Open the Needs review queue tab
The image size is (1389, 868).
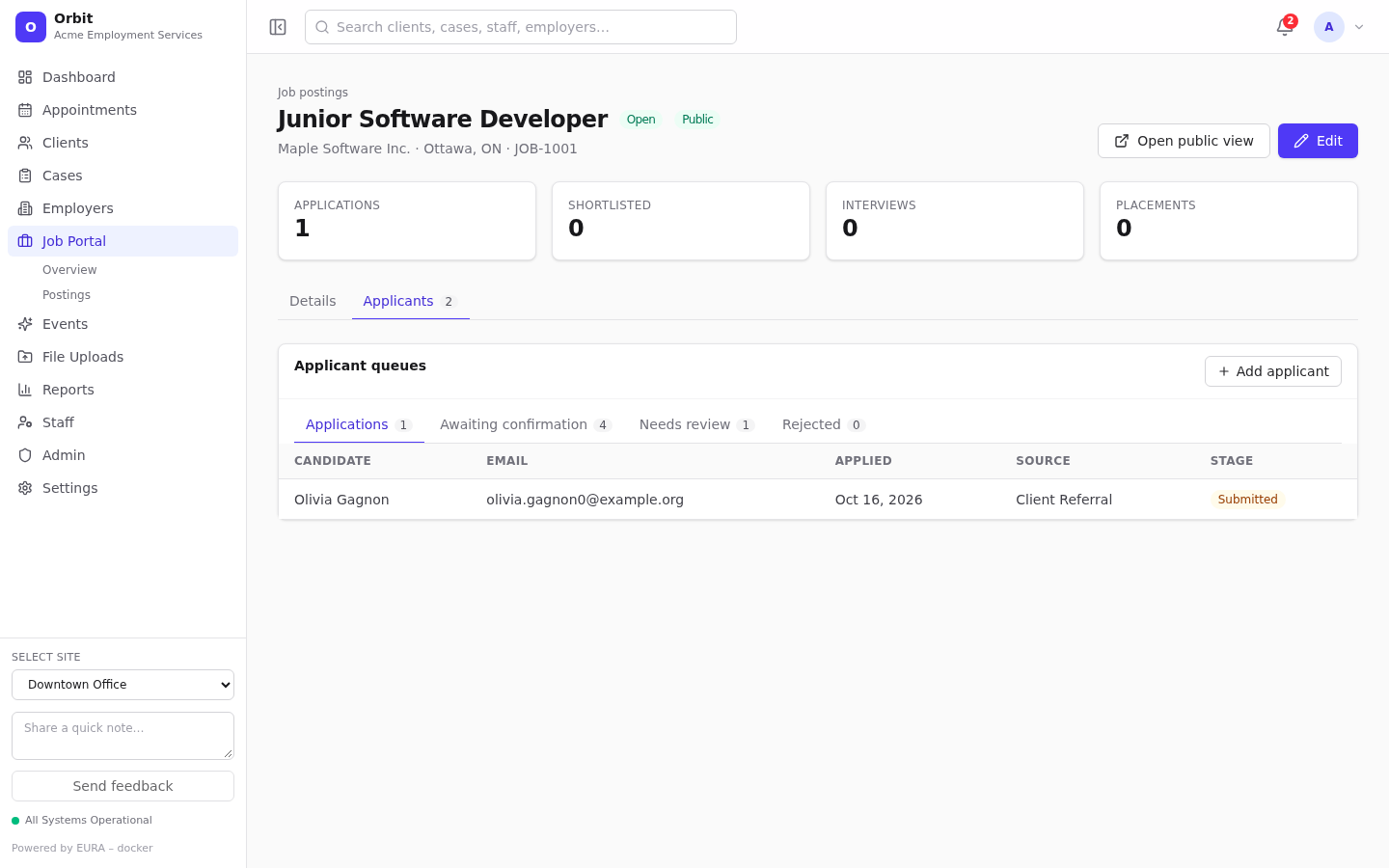696,424
